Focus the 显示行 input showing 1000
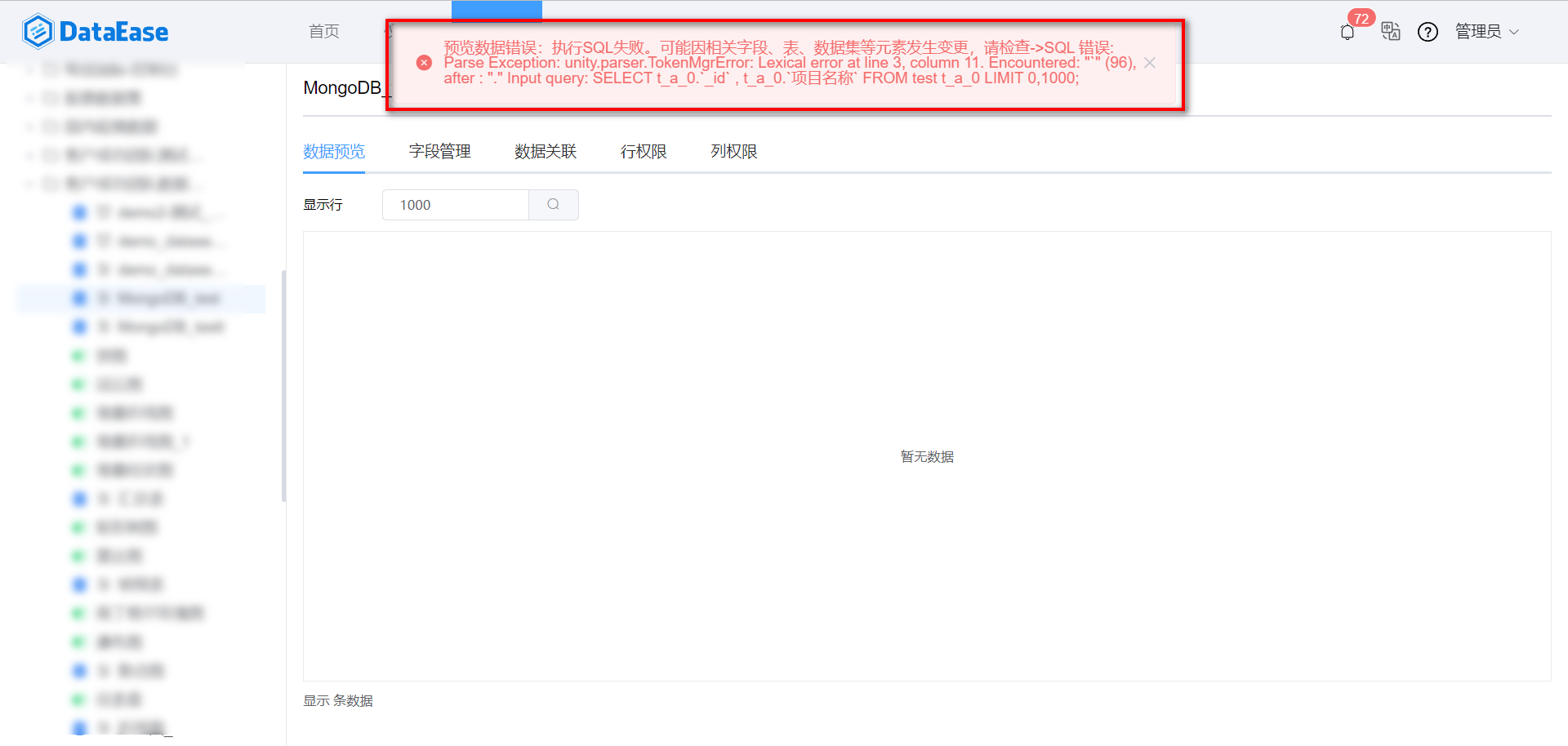The height and width of the screenshot is (746, 1568). 456,205
